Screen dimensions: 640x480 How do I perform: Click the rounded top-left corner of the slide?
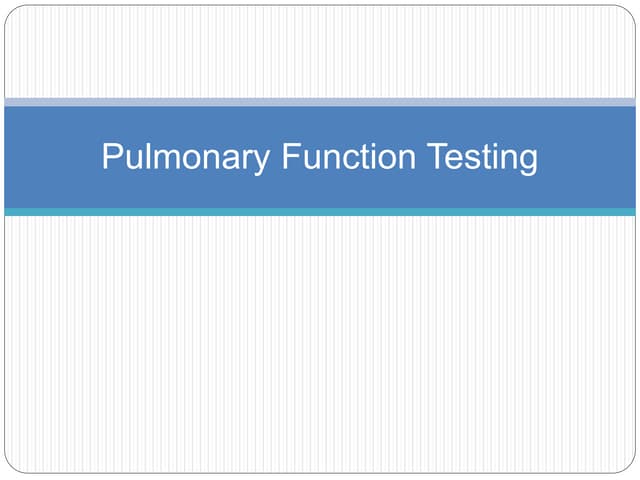10,12
